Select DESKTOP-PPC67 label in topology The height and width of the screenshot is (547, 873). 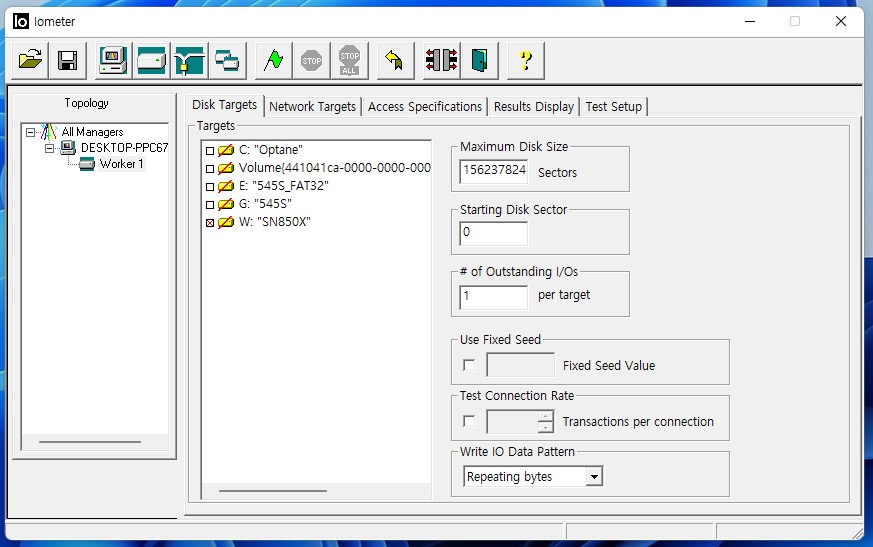point(124,148)
